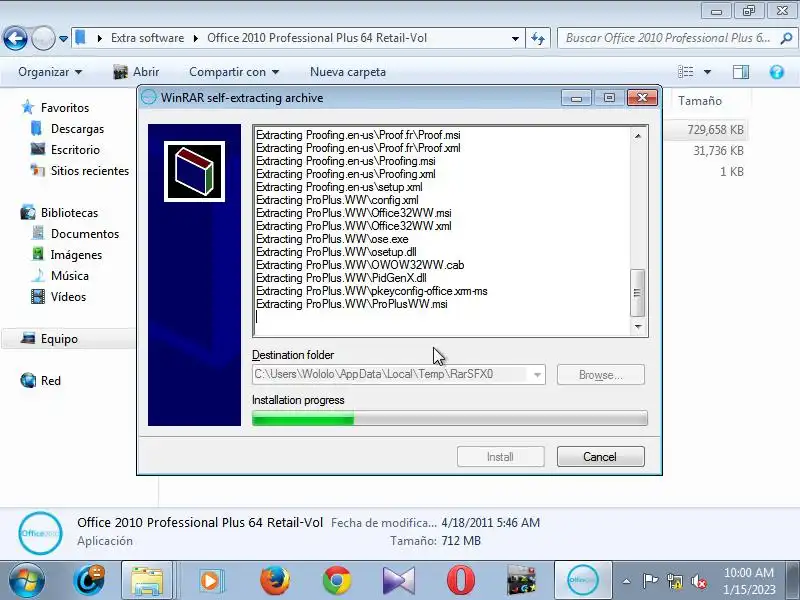Click the WinRAR archive box logo image
Screen dimensions: 800x600
pos(194,171)
